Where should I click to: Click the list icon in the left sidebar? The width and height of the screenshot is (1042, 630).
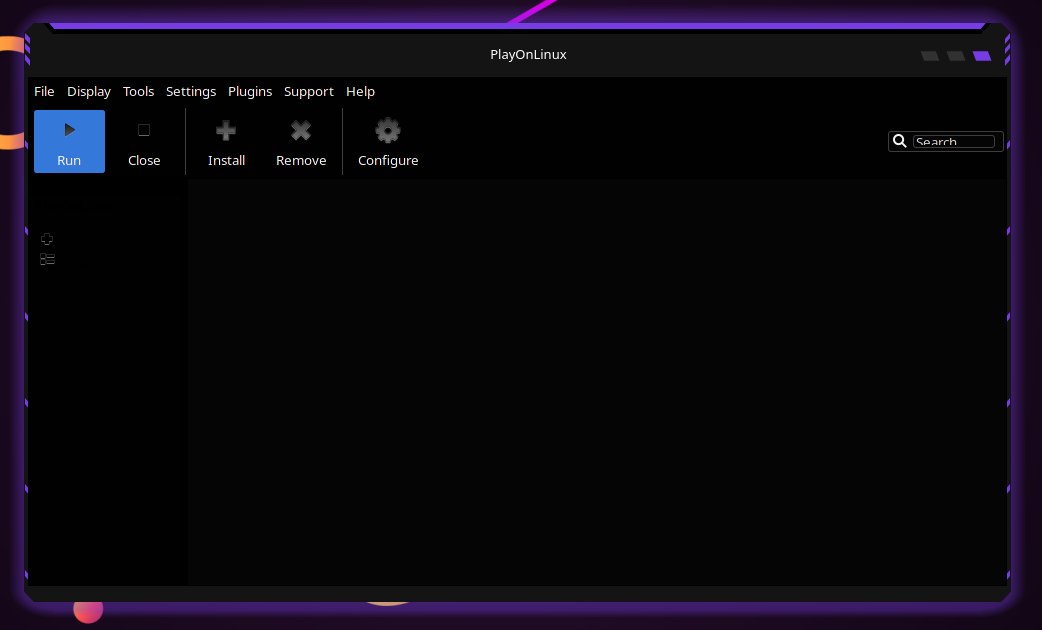[47, 259]
